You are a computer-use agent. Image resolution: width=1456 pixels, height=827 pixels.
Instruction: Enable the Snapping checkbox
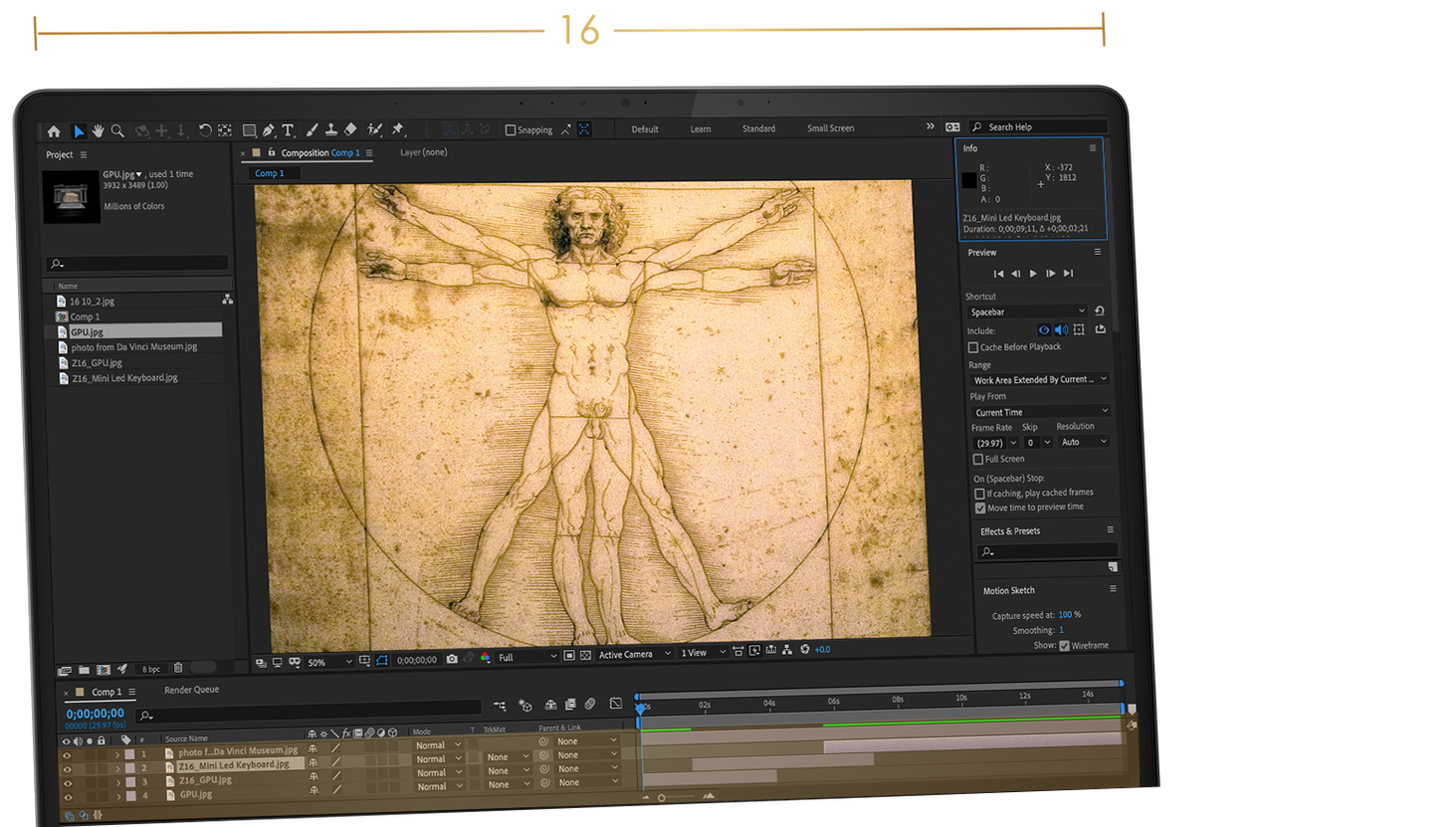[511, 129]
